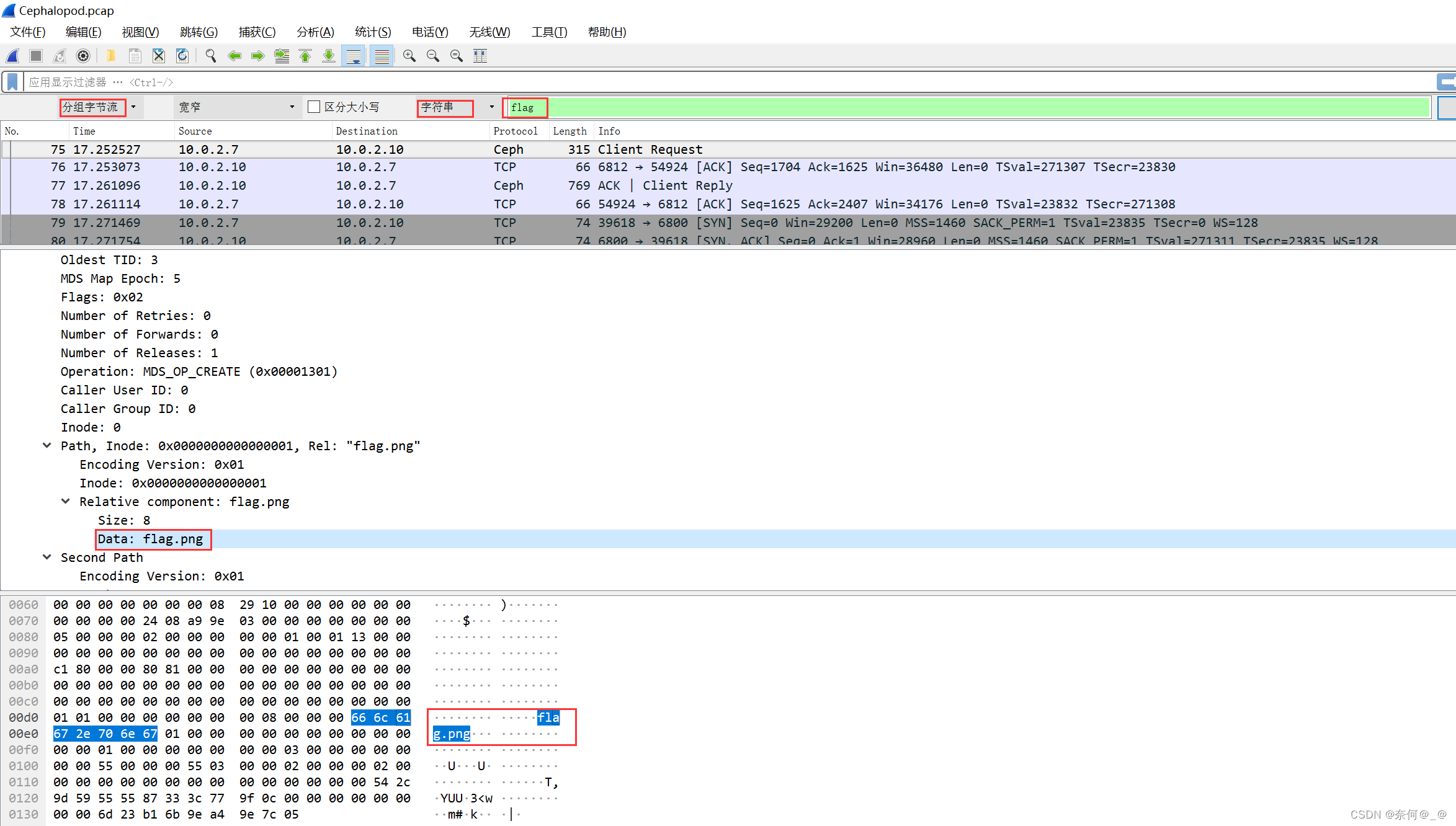Reset text to normal size
Image resolution: width=1456 pixels, height=826 pixels.
(x=457, y=56)
